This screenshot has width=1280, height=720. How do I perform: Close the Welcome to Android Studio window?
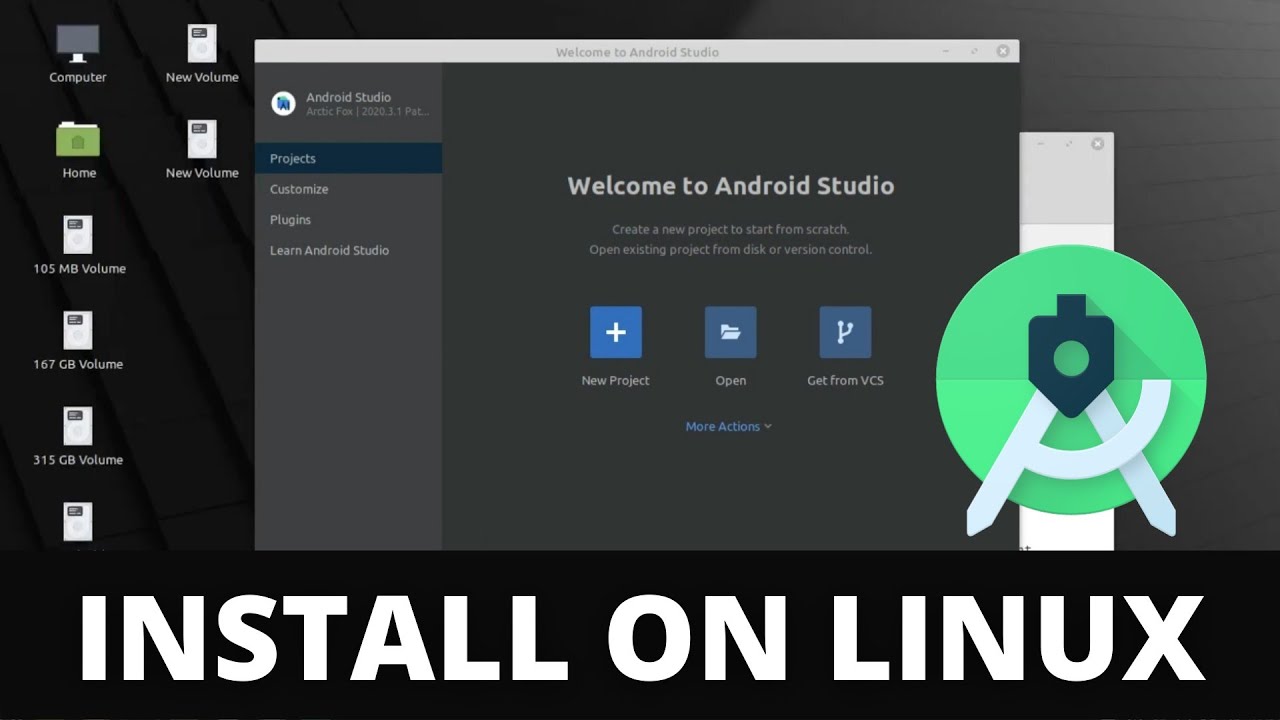(x=1003, y=51)
